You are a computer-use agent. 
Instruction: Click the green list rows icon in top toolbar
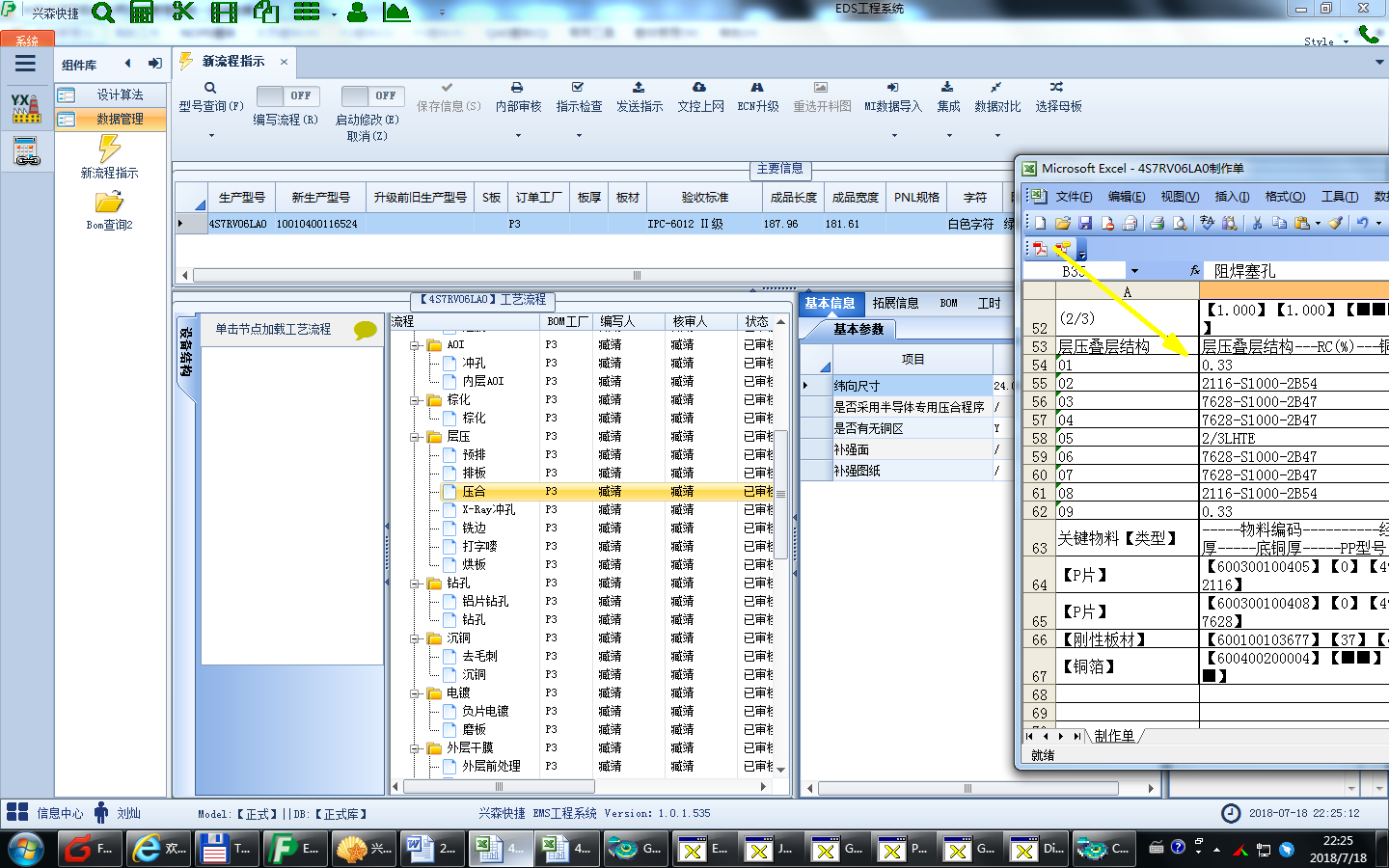point(307,12)
